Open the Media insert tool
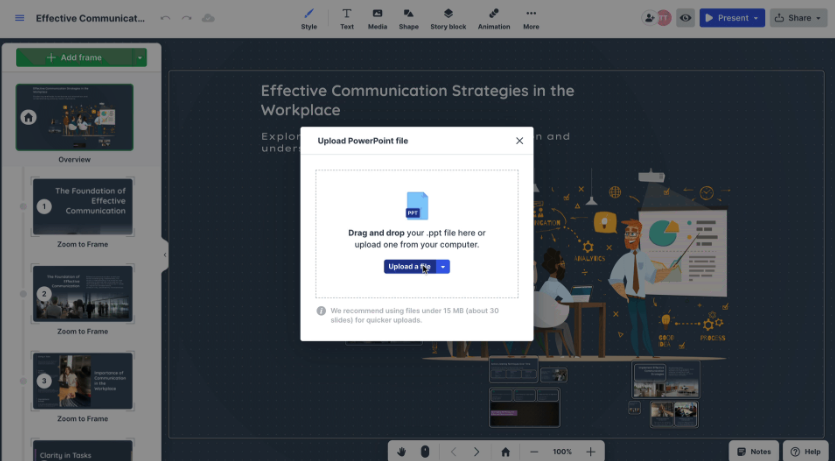The height and width of the screenshot is (461, 835). click(x=377, y=18)
